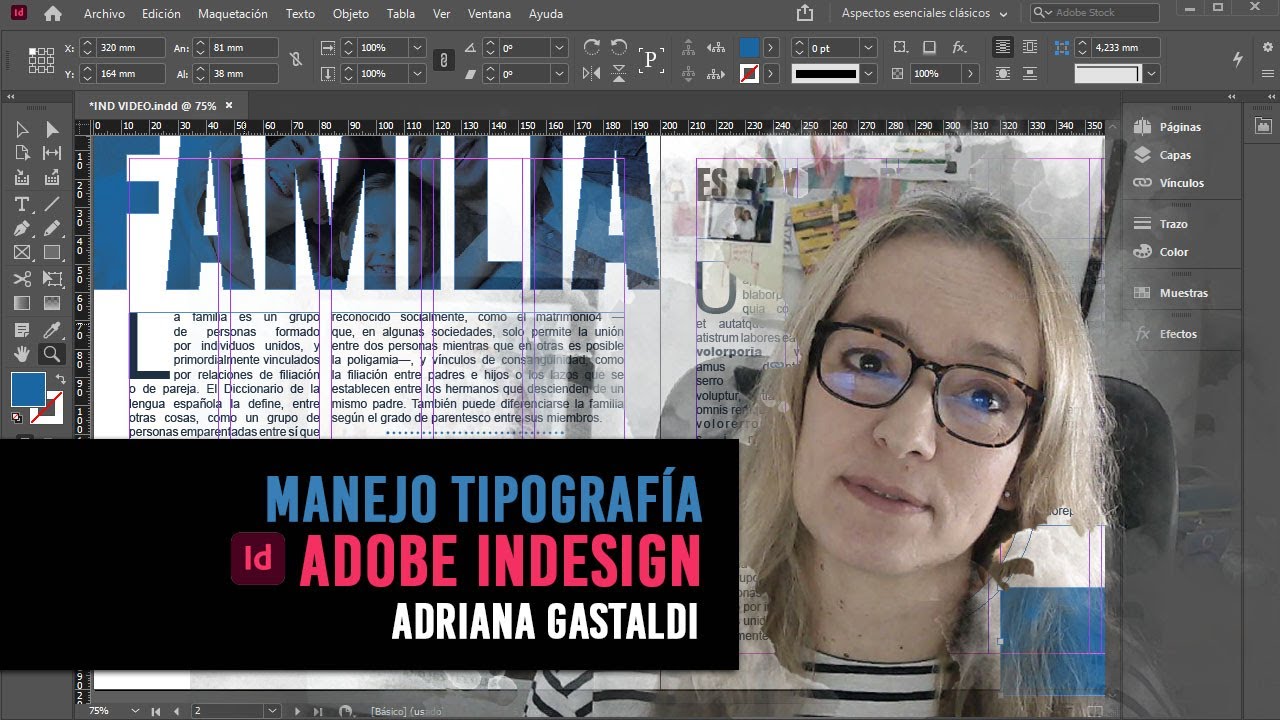This screenshot has height=720, width=1280.
Task: Open the zoom level dropdown at status bar
Action: point(135,711)
